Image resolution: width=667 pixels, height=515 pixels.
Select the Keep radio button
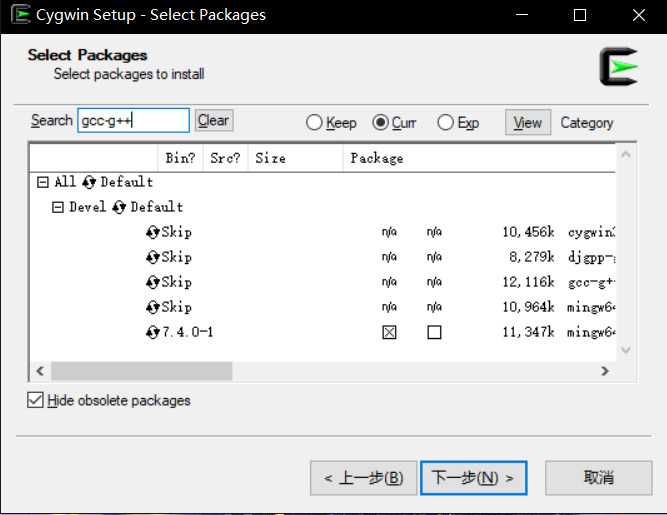point(314,122)
